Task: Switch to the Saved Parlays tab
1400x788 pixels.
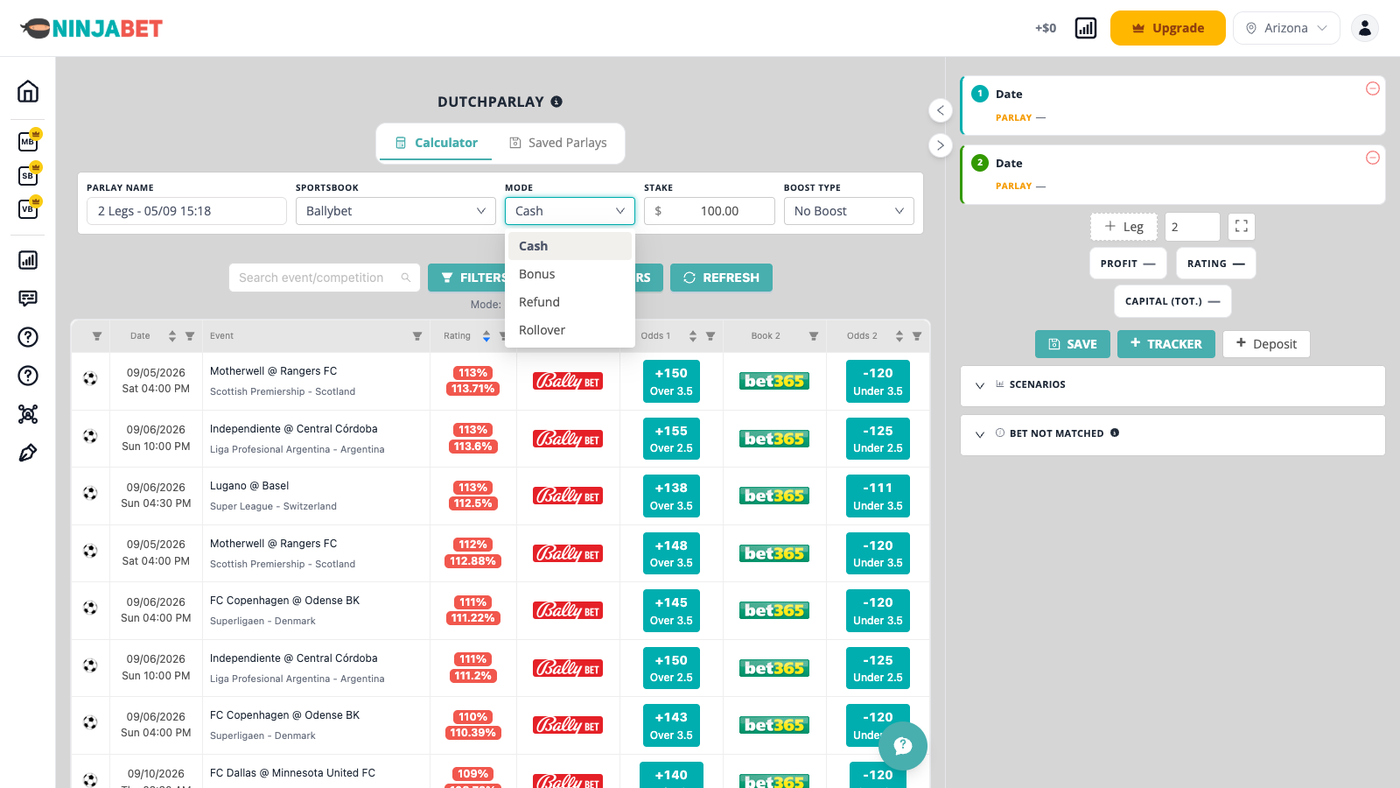Action: [x=558, y=143]
